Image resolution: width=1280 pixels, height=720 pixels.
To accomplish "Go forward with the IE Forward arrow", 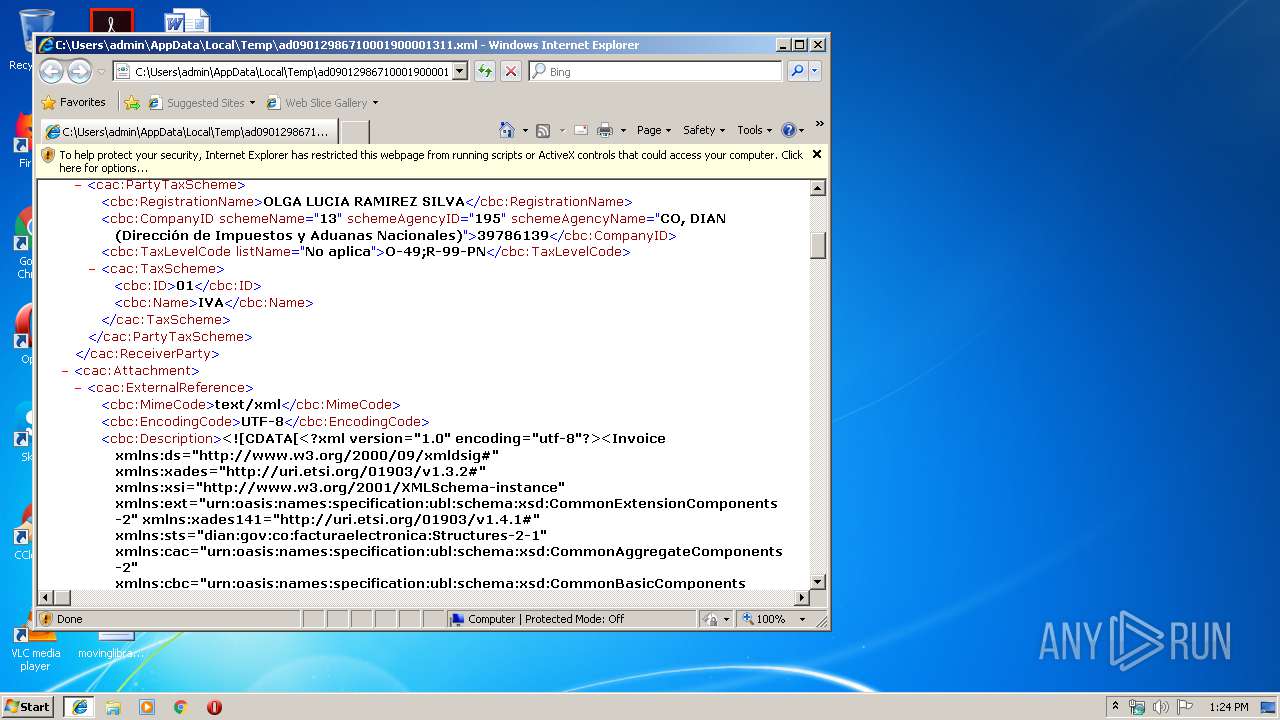I will [80, 71].
